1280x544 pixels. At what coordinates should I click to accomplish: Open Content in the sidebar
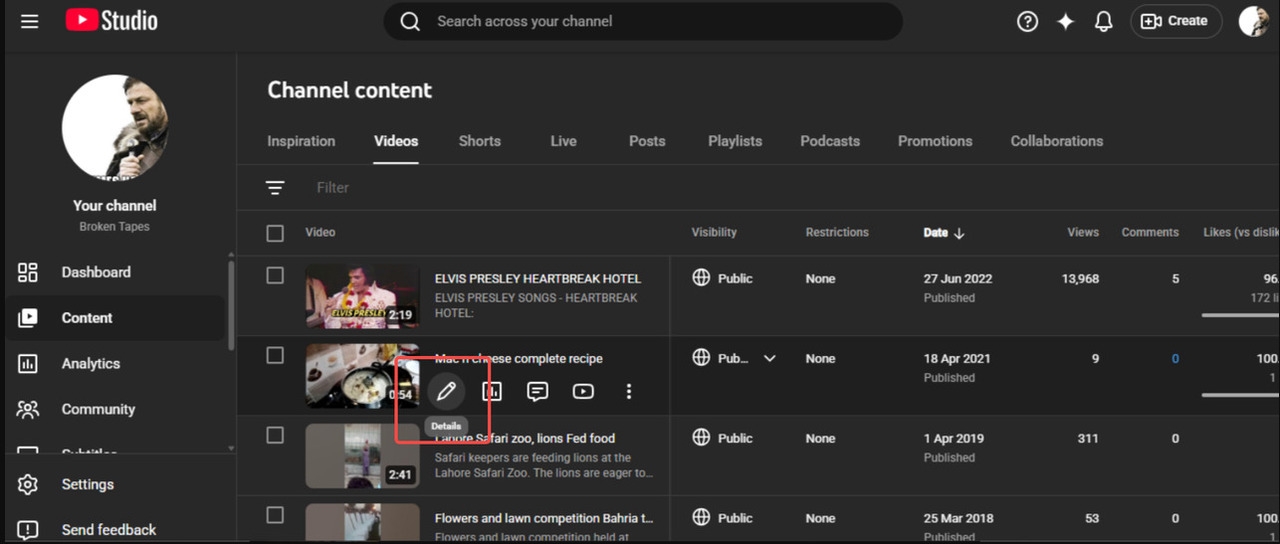coord(115,318)
